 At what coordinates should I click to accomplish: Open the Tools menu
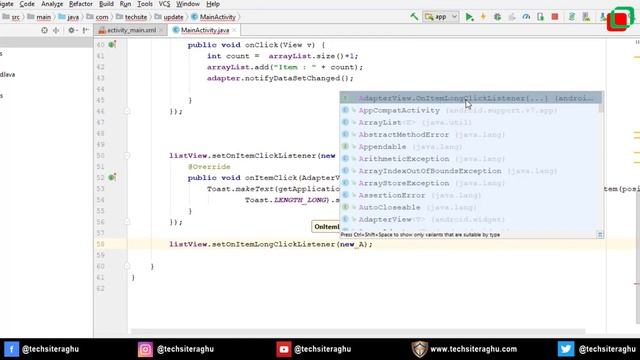(145, 4)
